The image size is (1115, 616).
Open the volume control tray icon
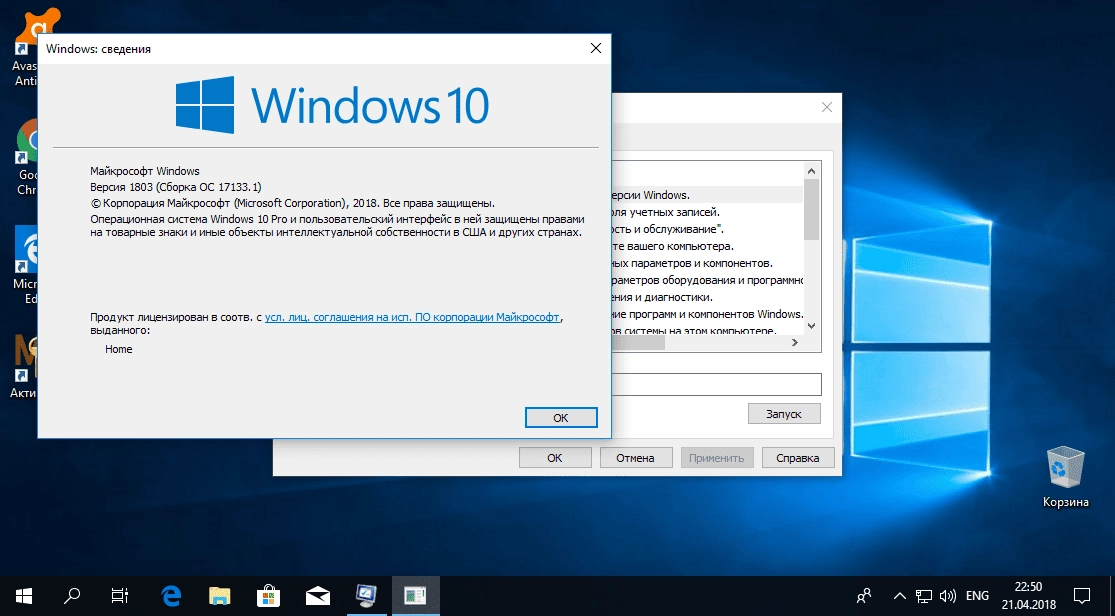click(947, 596)
